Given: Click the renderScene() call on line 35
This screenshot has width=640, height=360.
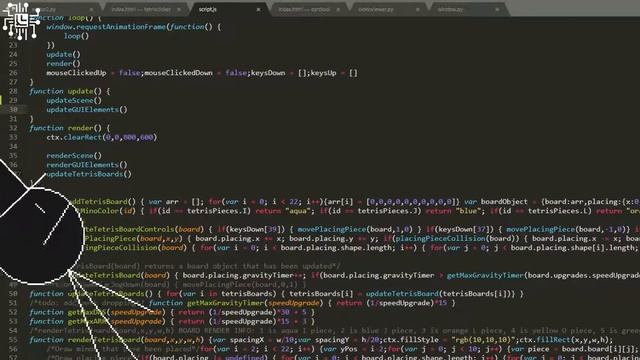Looking at the screenshot, I should 74,156.
